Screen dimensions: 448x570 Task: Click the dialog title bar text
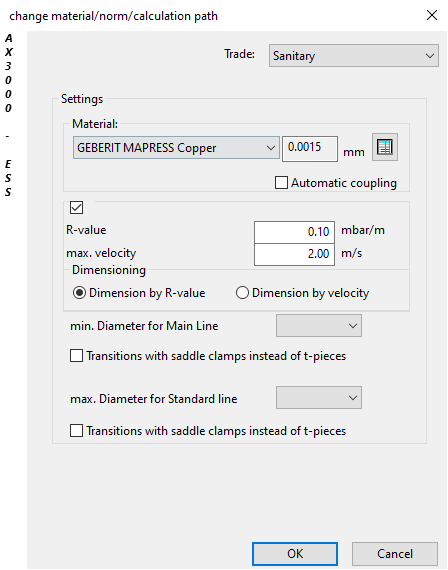pos(113,16)
